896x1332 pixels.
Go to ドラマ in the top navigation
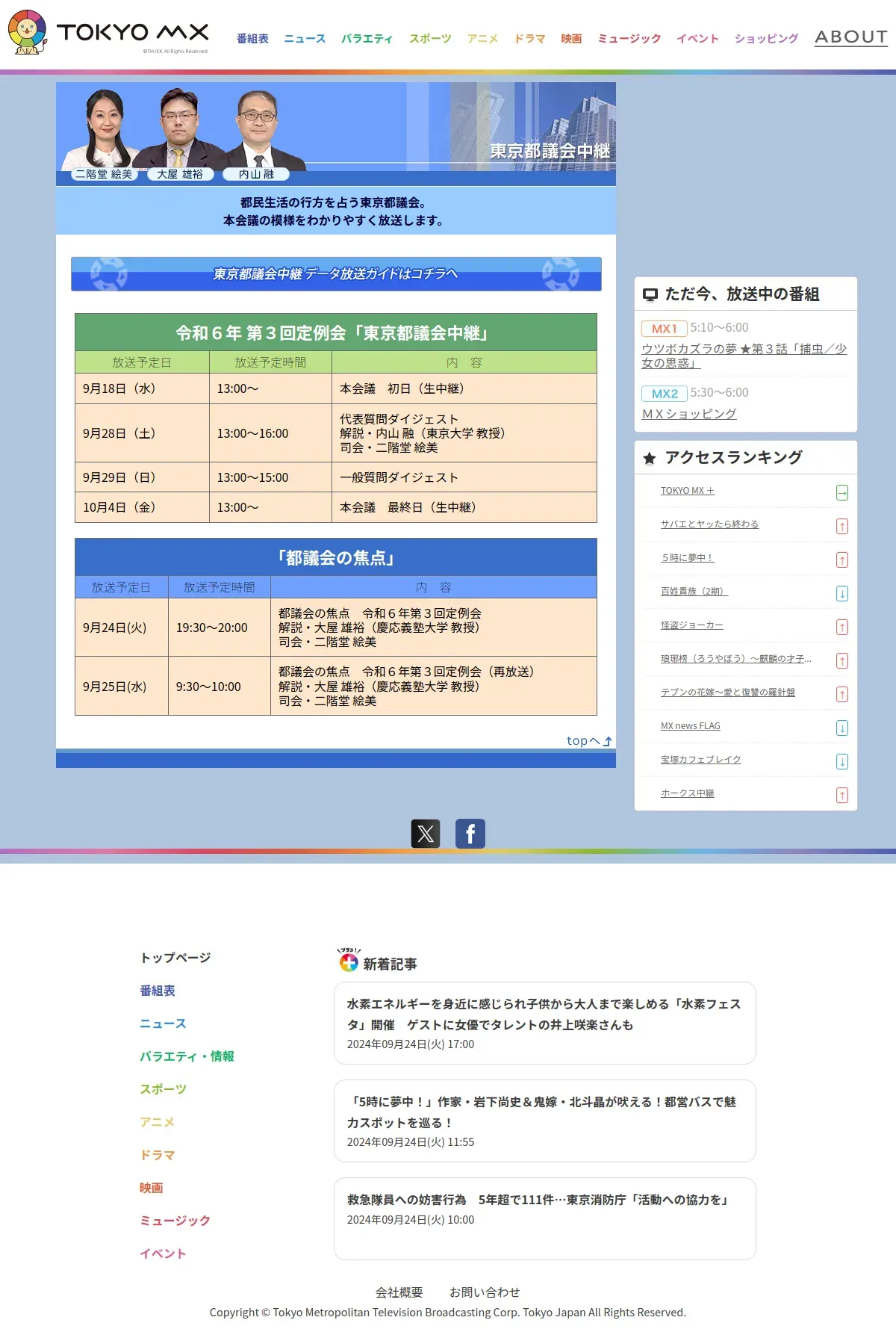[529, 38]
